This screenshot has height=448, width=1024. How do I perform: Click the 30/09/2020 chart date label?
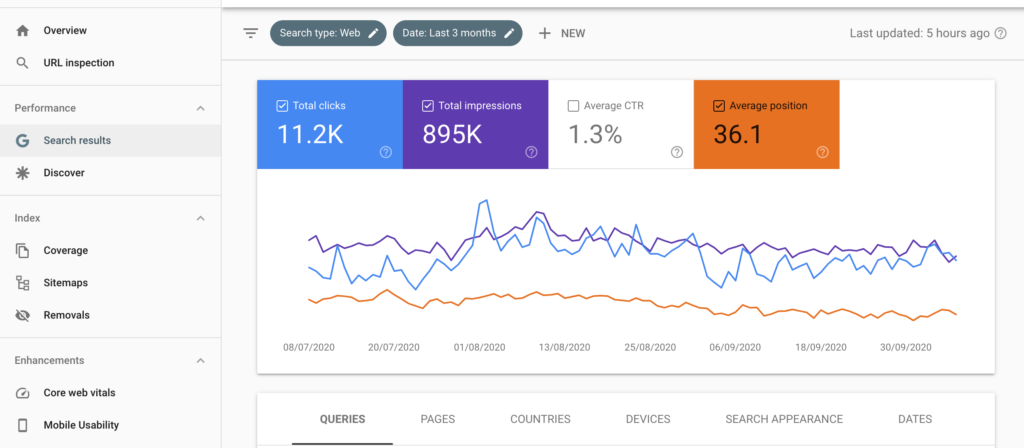(x=906, y=347)
